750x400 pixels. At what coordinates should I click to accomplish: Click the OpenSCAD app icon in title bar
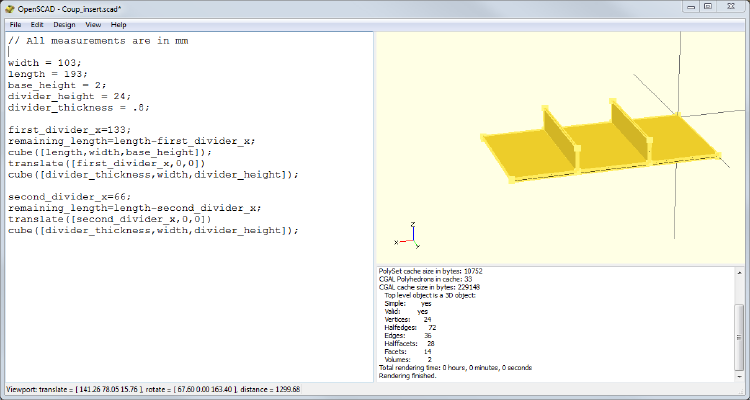pyautogui.click(x=11, y=8)
